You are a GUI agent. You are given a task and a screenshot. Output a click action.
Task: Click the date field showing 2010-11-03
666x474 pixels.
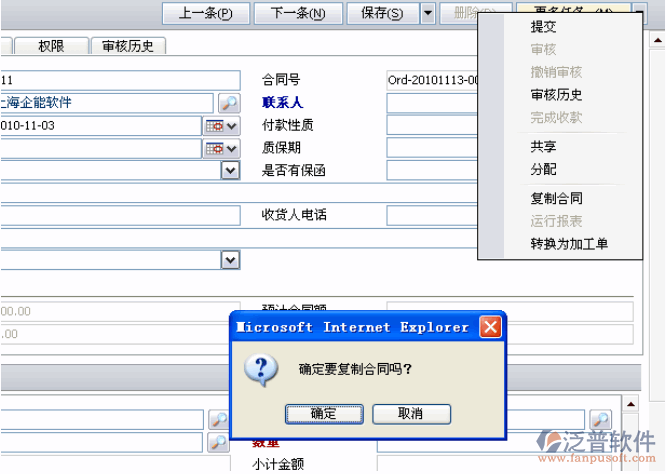click(x=101, y=126)
